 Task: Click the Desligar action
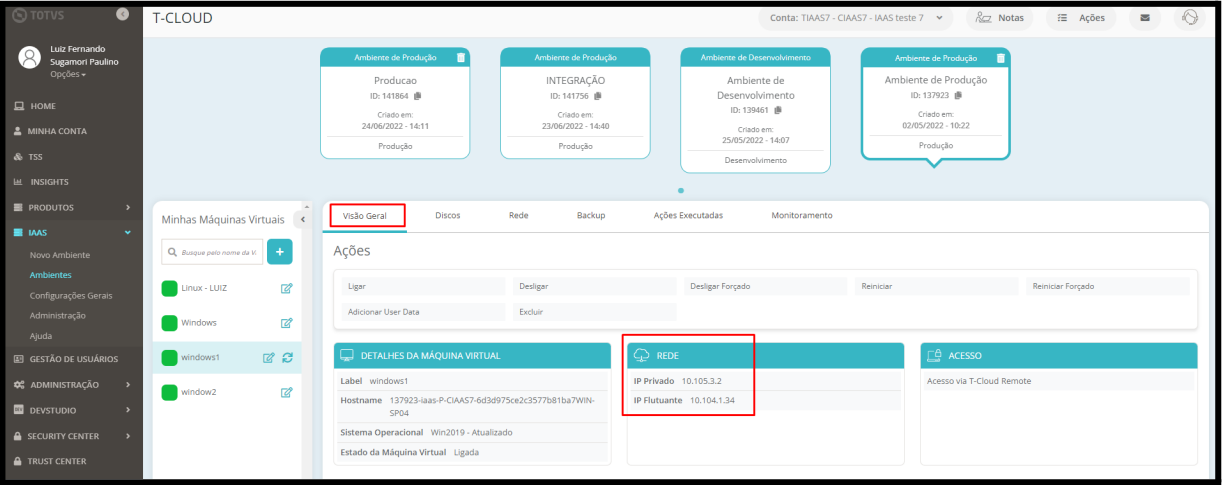(x=593, y=286)
